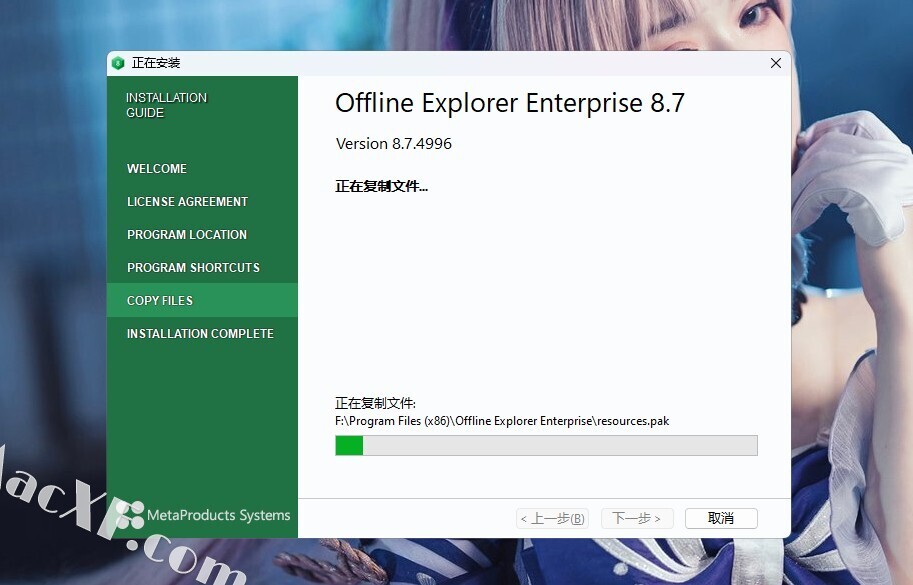Click the resources.pak file path text

click(502, 421)
